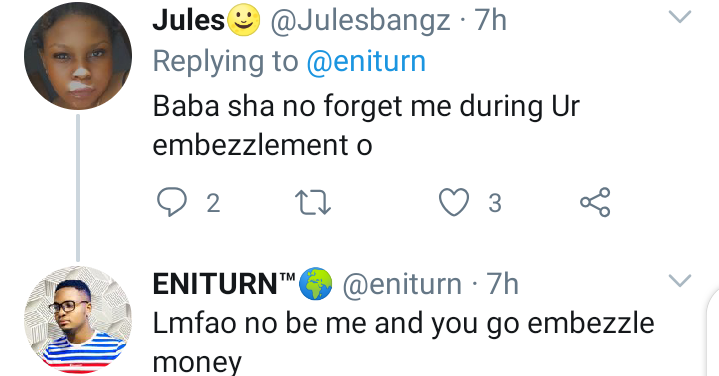This screenshot has height=376, width=719.
Task: Expand options chevron on ENITURN's tweet
Action: 680,280
